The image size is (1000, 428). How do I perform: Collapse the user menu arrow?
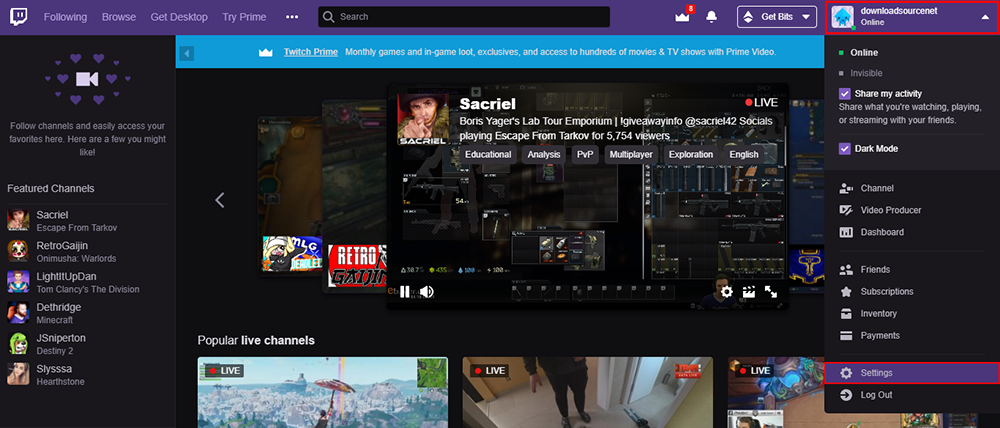click(985, 18)
